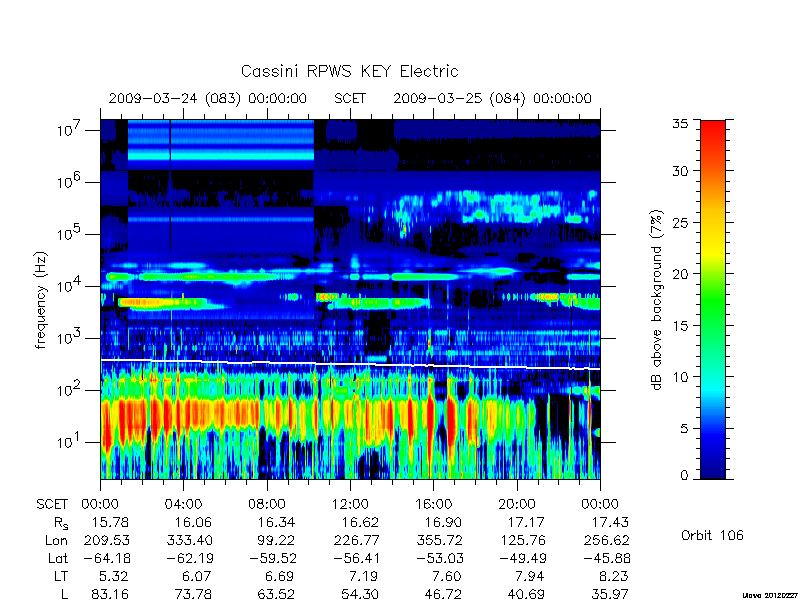Click the colorbar value '10'
800x600 pixels.
[x=683, y=377]
